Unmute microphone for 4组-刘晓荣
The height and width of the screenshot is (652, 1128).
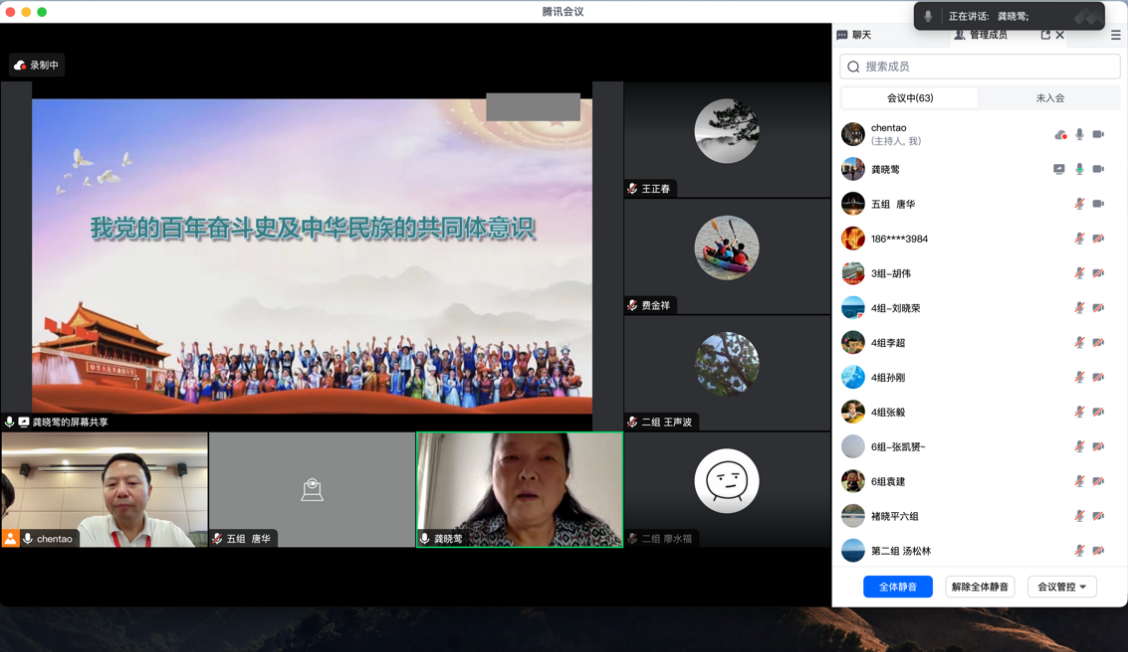[x=1079, y=308]
